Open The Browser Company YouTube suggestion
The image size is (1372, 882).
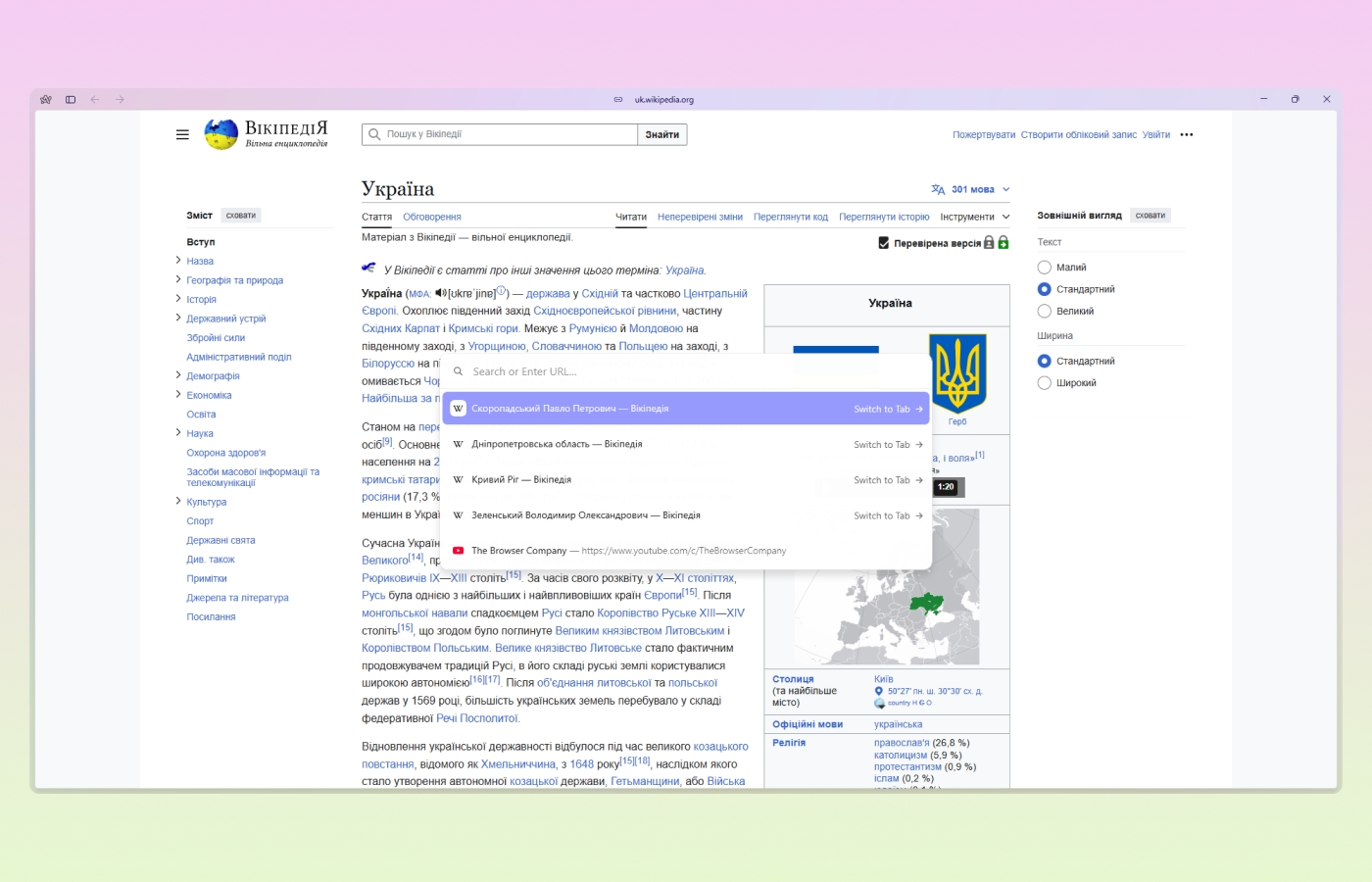tap(686, 551)
